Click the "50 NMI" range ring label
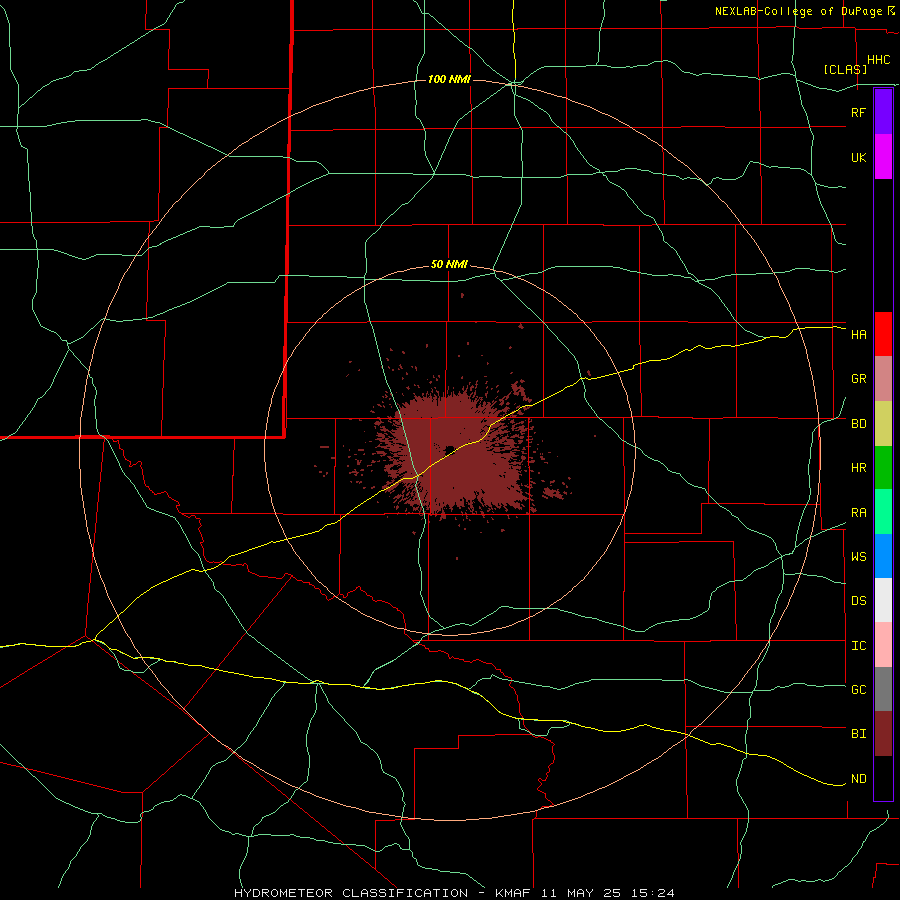 click(449, 264)
